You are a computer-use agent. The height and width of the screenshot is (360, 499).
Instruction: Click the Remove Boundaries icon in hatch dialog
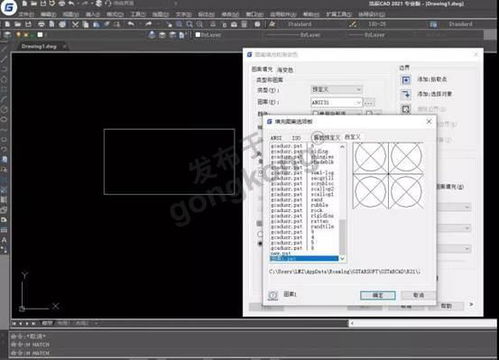[x=406, y=109]
